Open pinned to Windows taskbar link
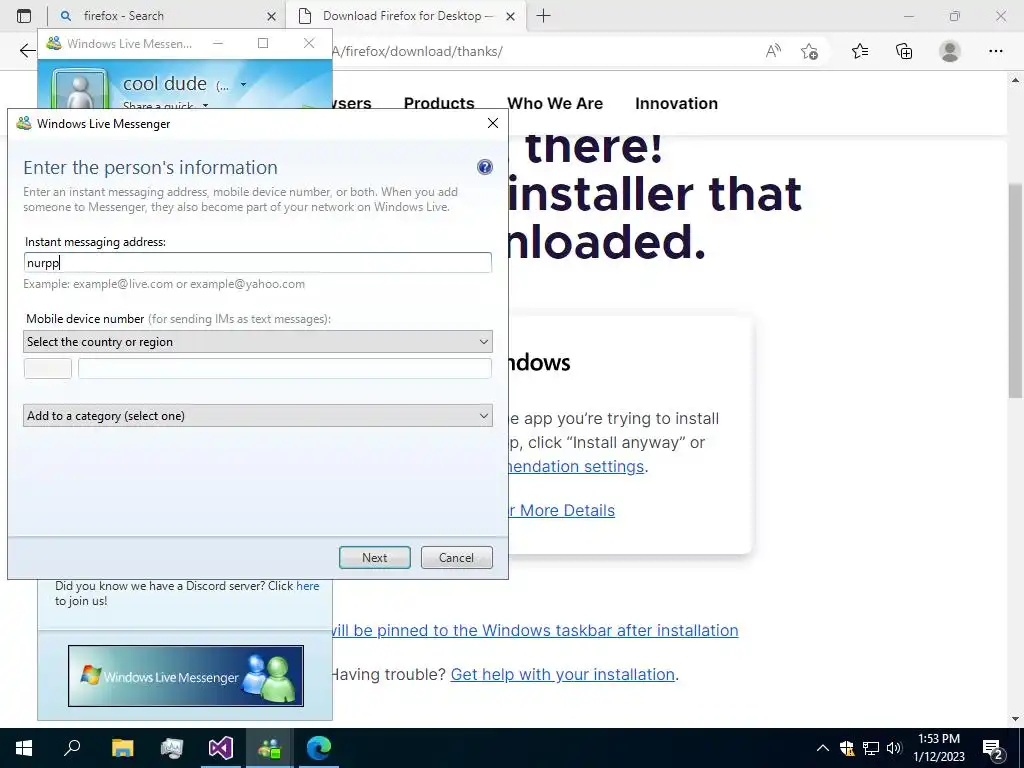Image resolution: width=1024 pixels, height=768 pixels. click(x=536, y=630)
